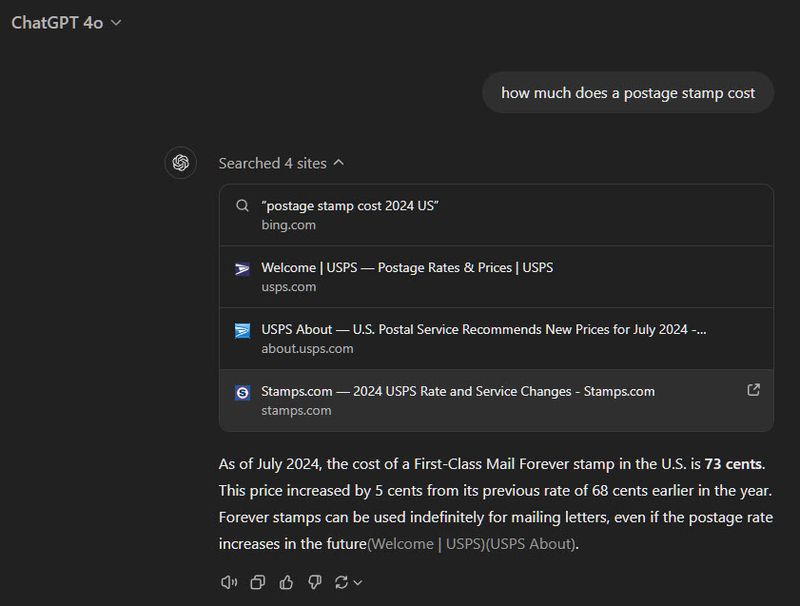800x606 pixels.
Task: Open Stamps.com 2024 USPS Rate and Service Changes
Action: pyautogui.click(x=496, y=400)
